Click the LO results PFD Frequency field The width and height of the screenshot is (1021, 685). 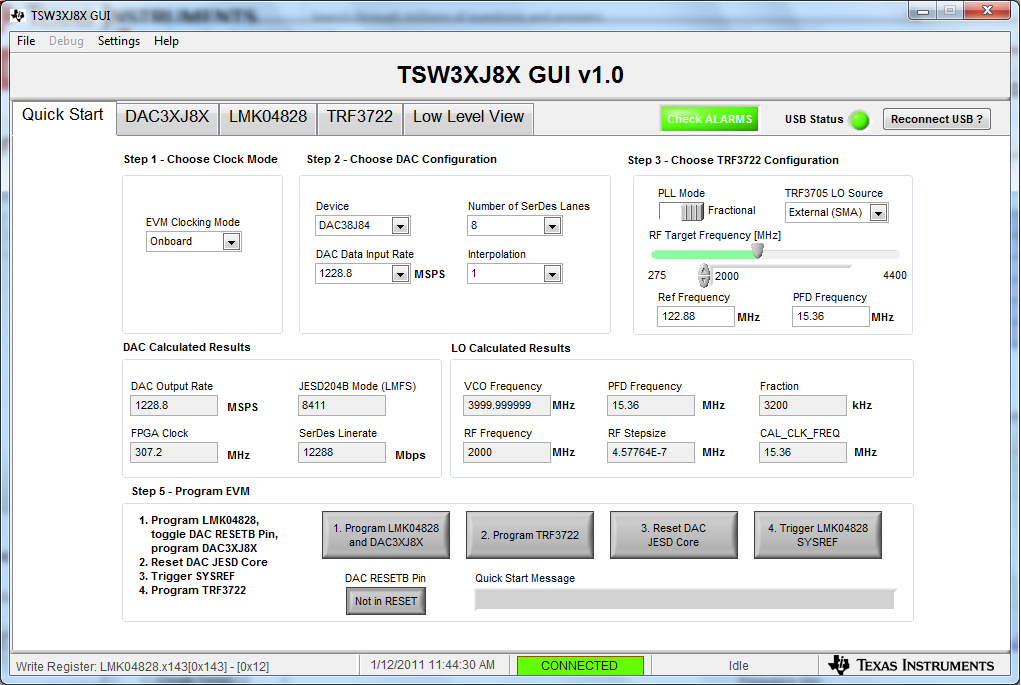651,406
